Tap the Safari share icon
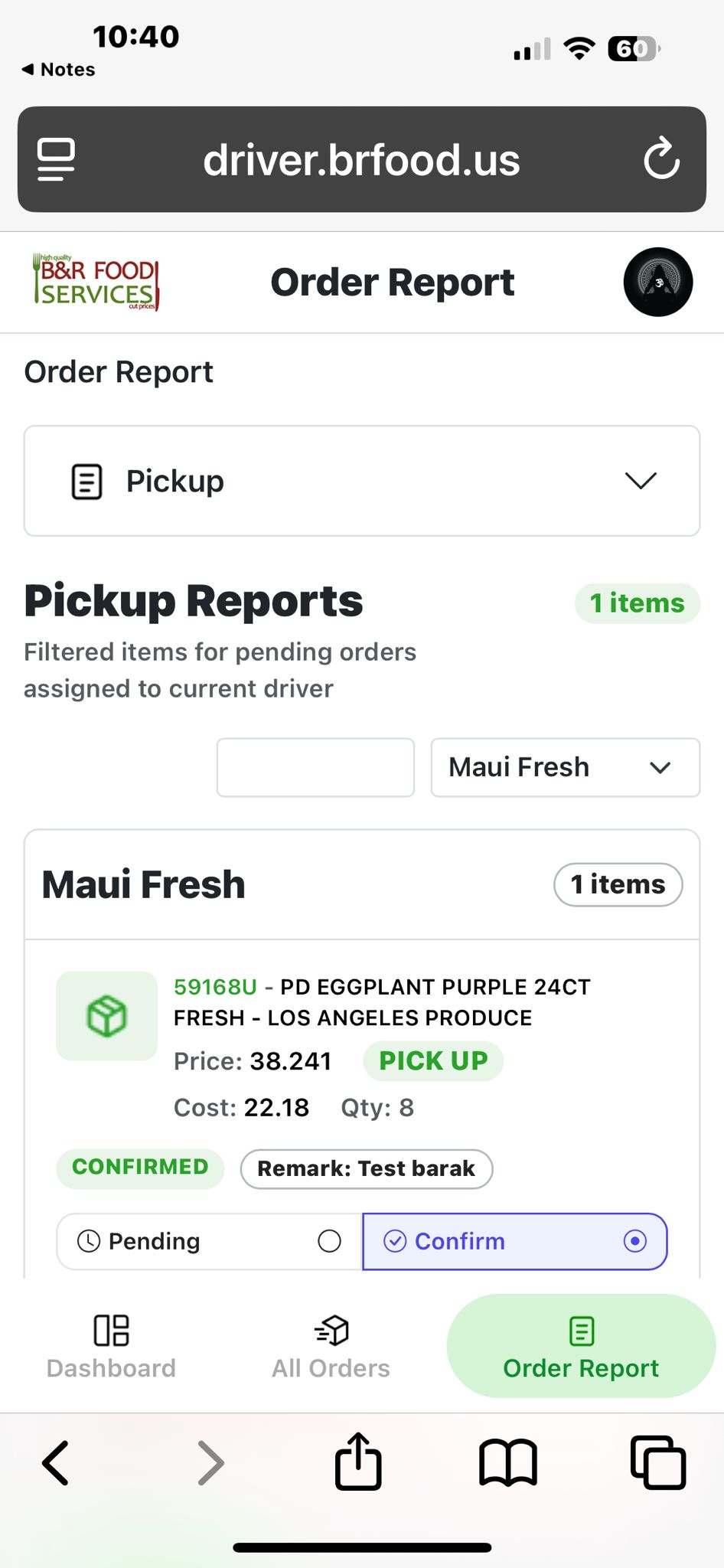The height and width of the screenshot is (1568, 724). coord(358,1462)
